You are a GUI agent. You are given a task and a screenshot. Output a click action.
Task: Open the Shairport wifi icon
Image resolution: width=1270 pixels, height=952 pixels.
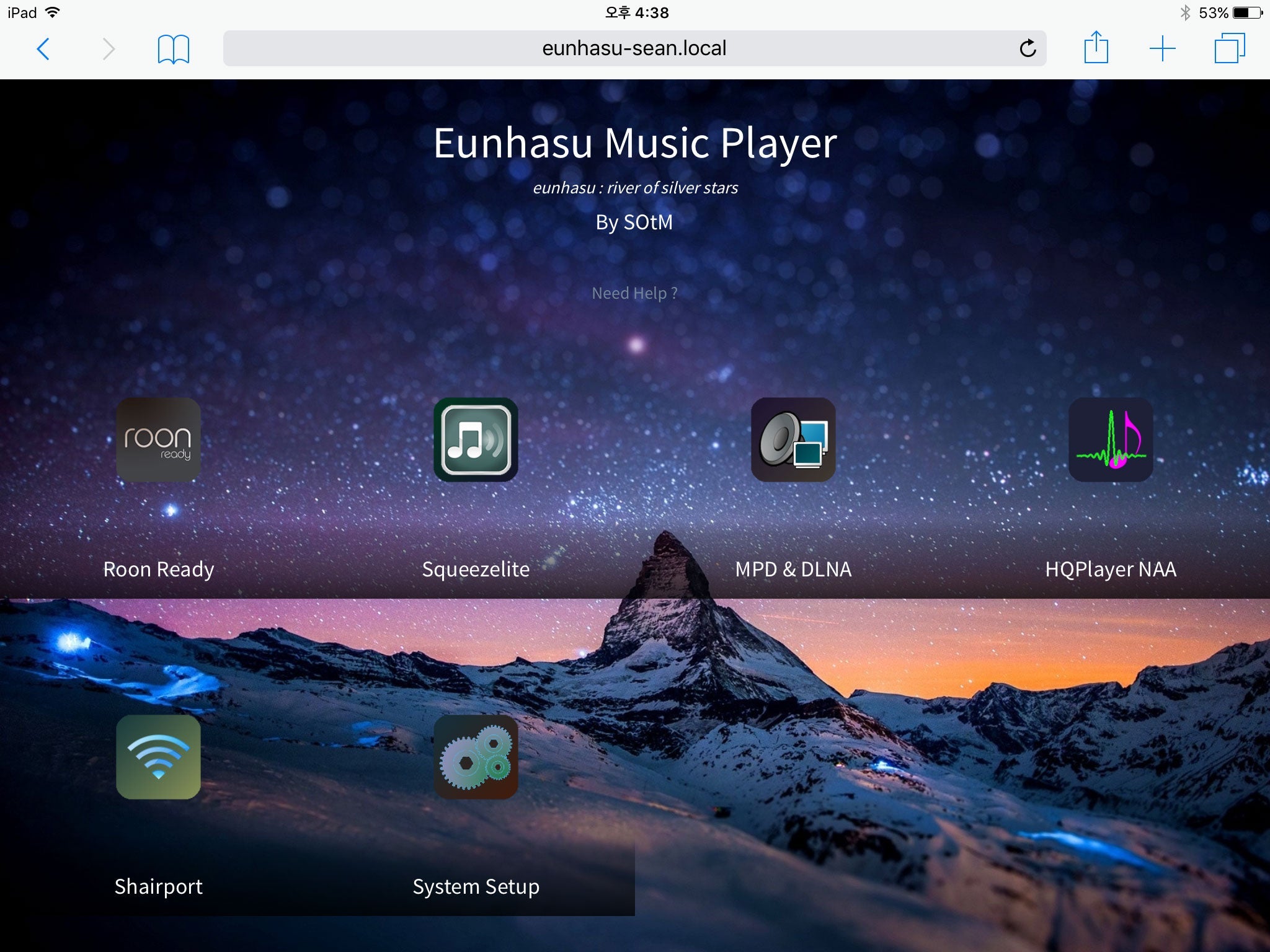[158, 757]
